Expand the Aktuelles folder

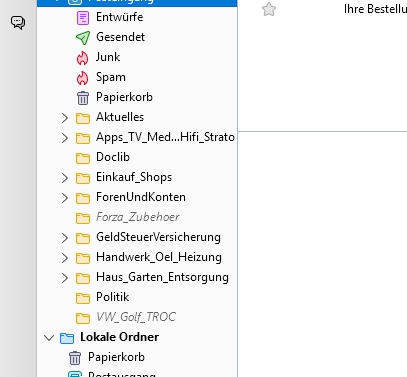click(65, 118)
